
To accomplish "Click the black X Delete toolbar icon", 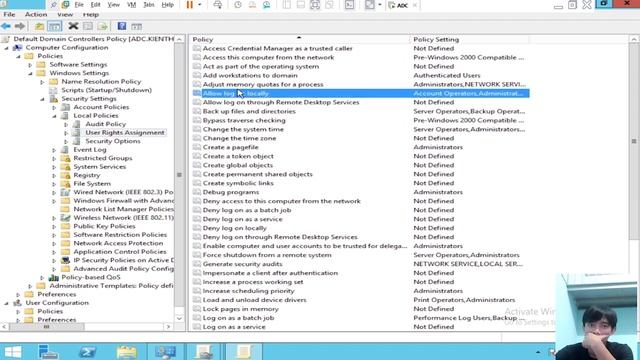I will point(73,27).
